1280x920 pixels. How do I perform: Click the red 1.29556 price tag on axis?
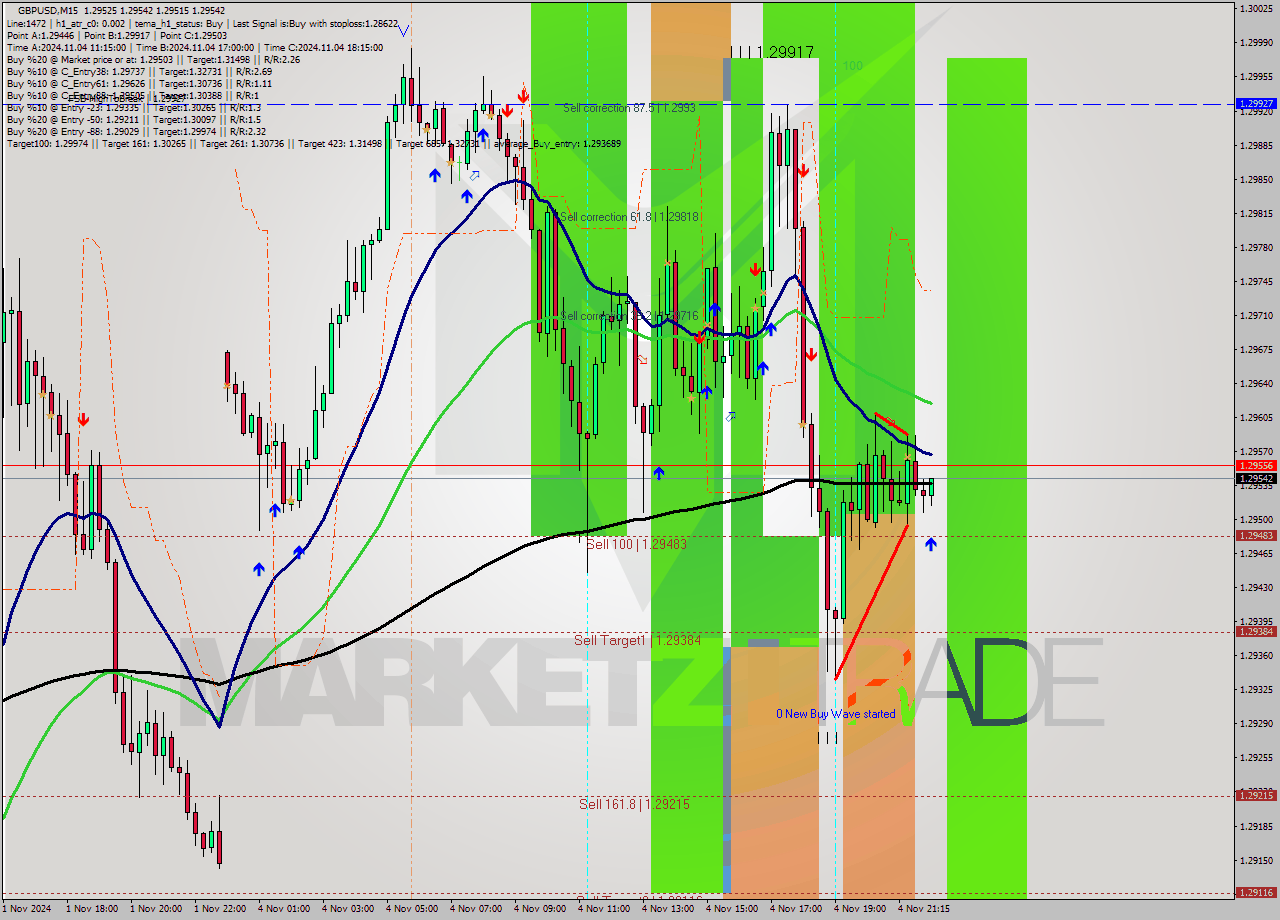[x=1256, y=466]
